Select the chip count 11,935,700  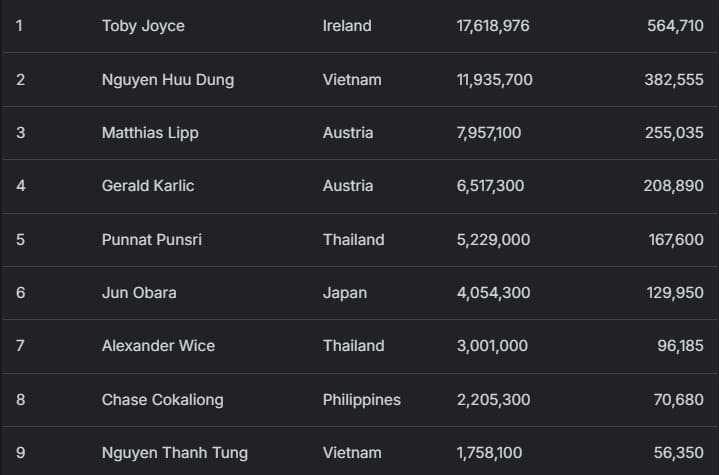494,80
